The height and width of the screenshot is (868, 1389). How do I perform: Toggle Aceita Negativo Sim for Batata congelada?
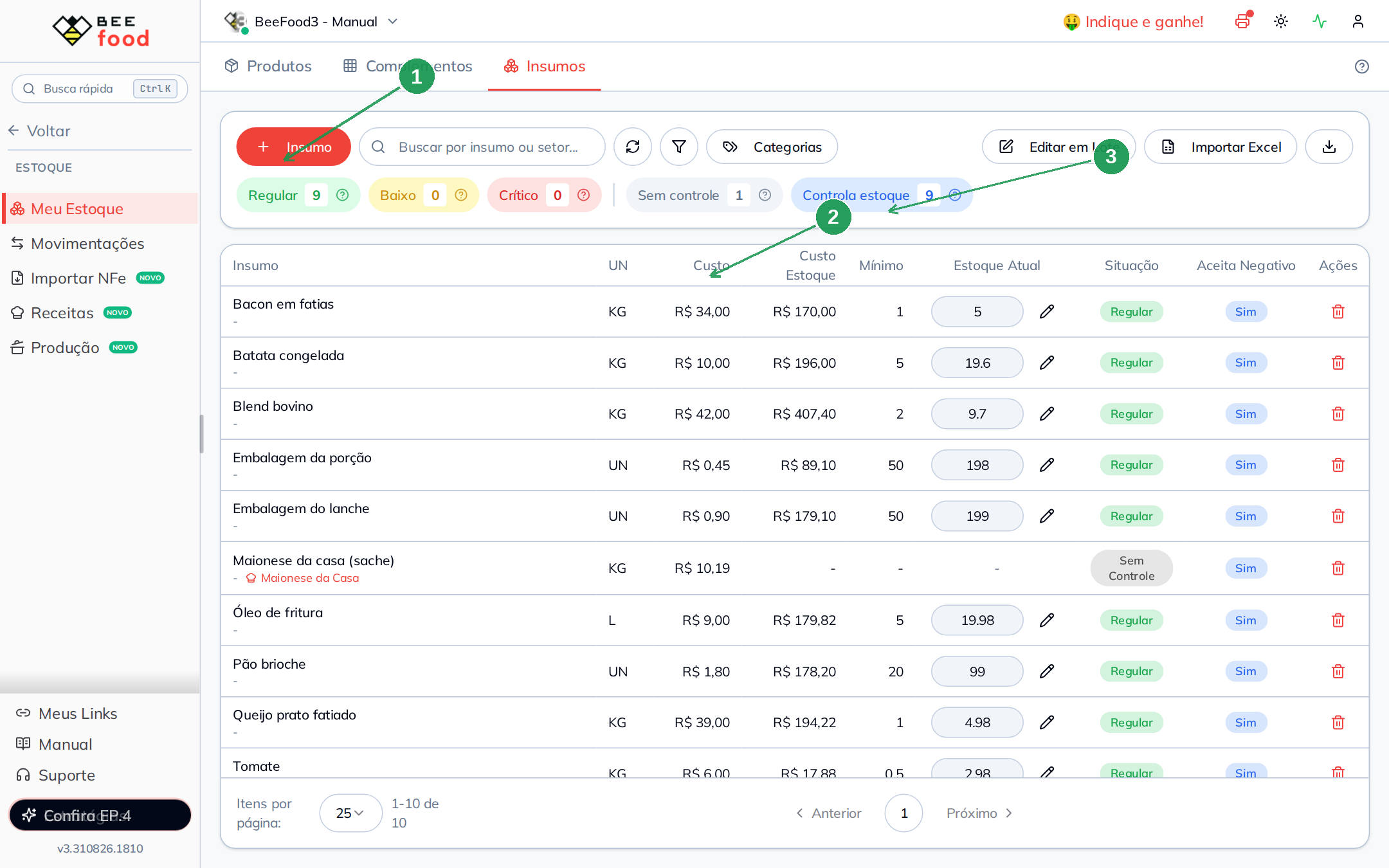coord(1246,363)
